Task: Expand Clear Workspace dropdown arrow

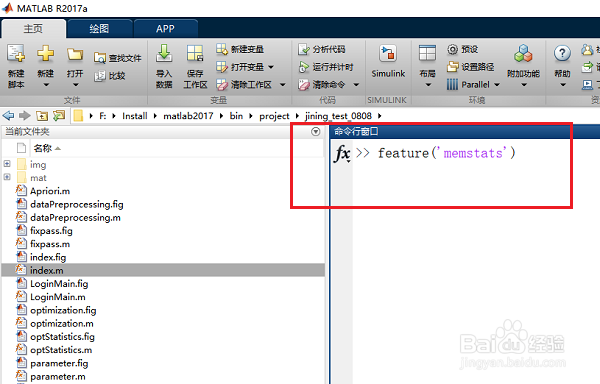Action: tap(283, 85)
